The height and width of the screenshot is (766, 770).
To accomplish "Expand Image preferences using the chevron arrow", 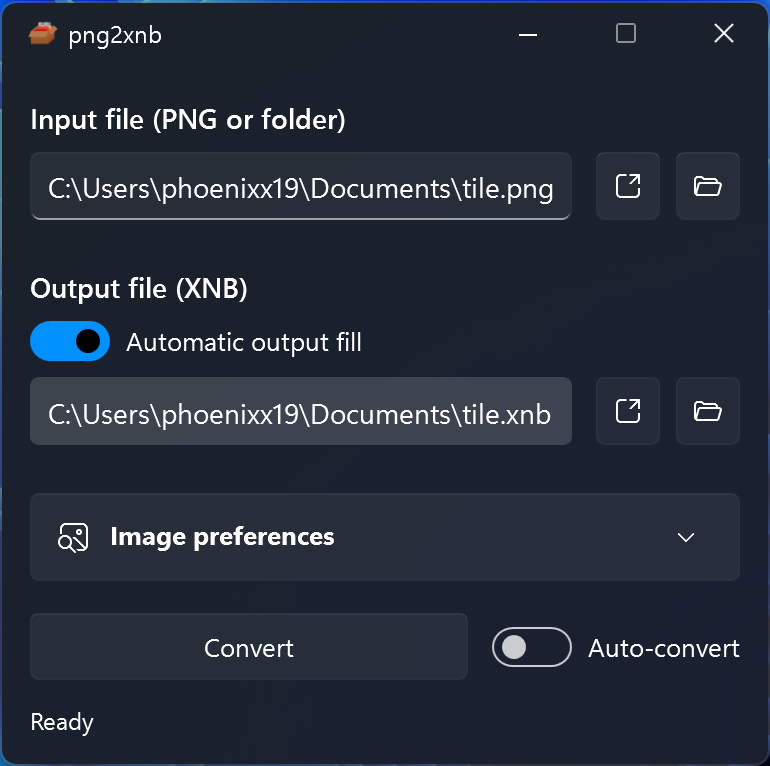I will pyautogui.click(x=686, y=537).
